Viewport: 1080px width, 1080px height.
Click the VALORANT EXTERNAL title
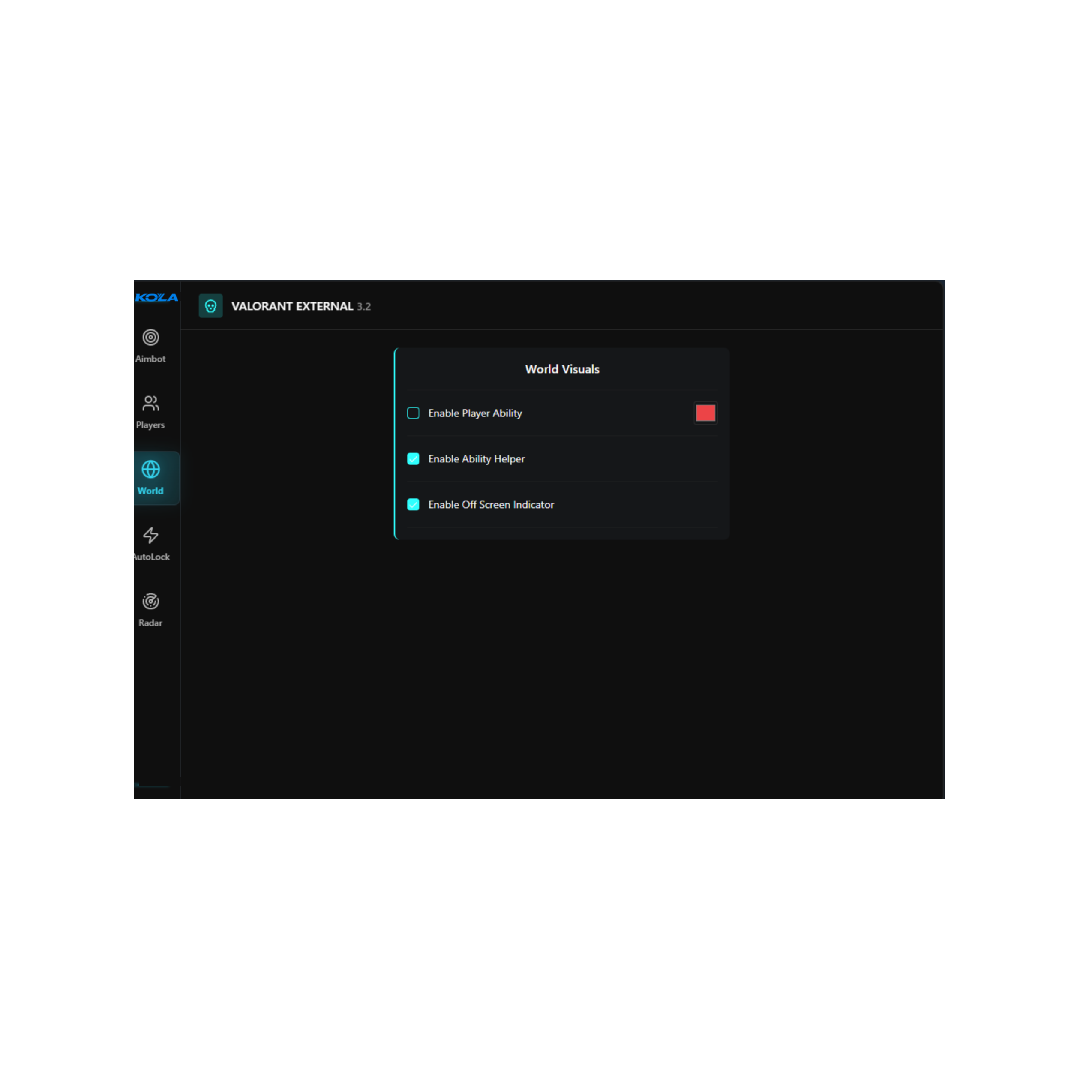click(291, 306)
